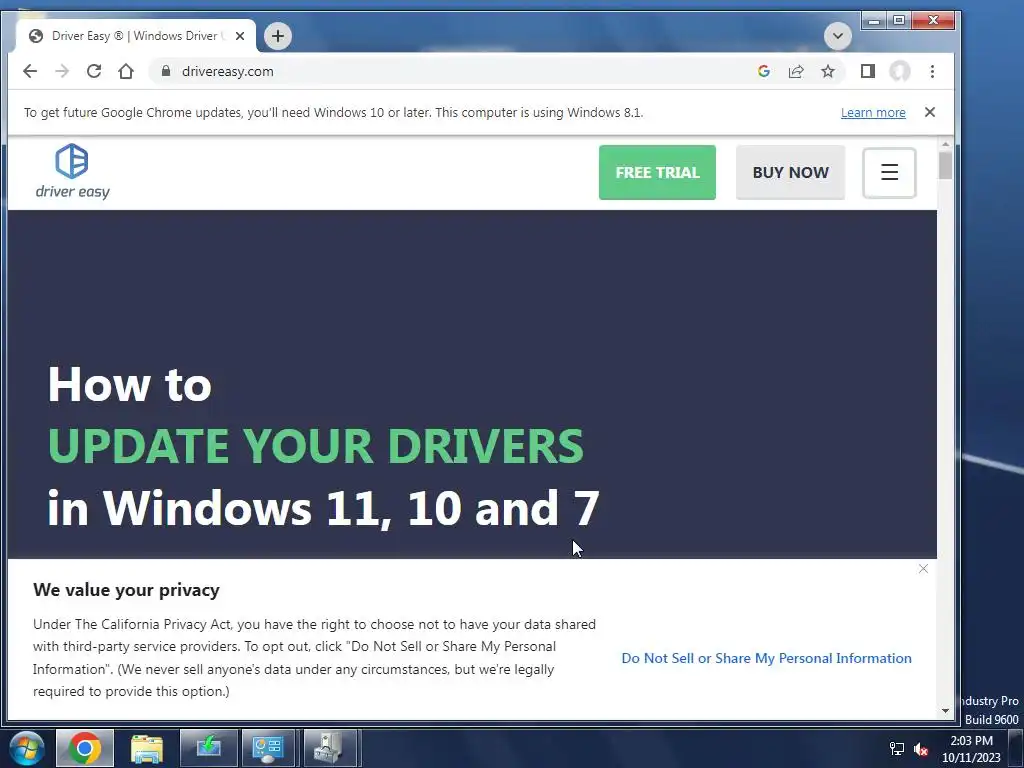
Task: Open the Windows Start menu
Action: pos(26,748)
